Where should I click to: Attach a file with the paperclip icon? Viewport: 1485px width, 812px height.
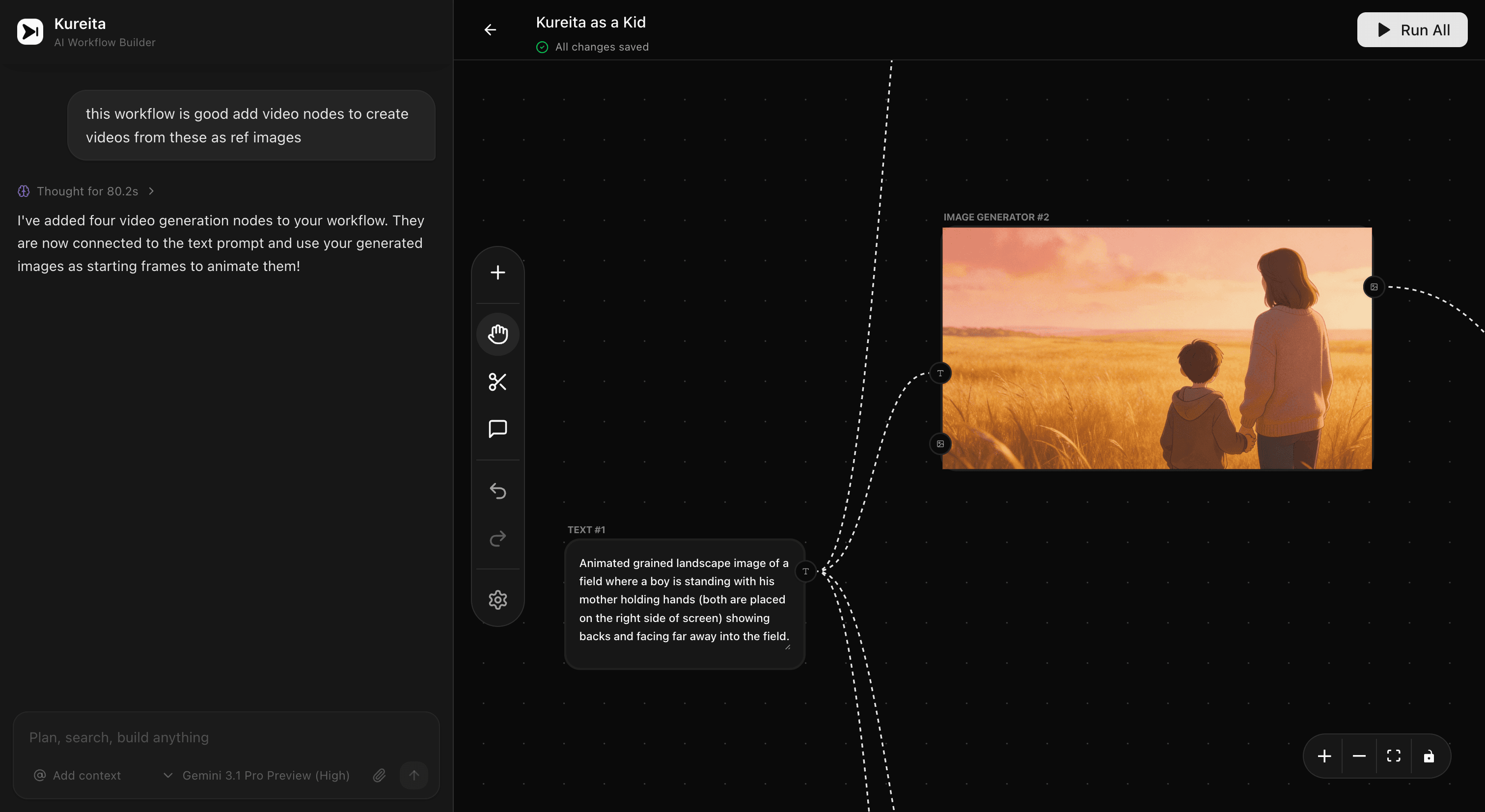379,776
